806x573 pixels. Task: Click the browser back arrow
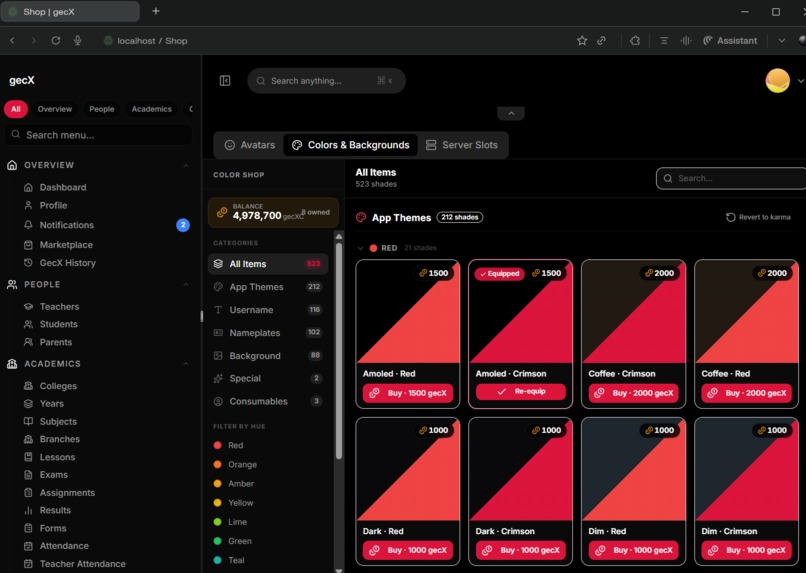12,41
